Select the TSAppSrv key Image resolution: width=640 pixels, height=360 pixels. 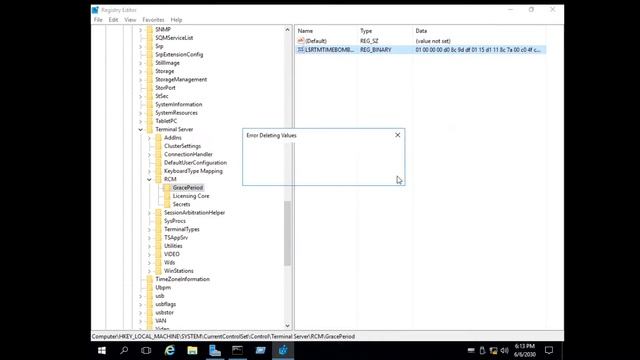[176, 238]
